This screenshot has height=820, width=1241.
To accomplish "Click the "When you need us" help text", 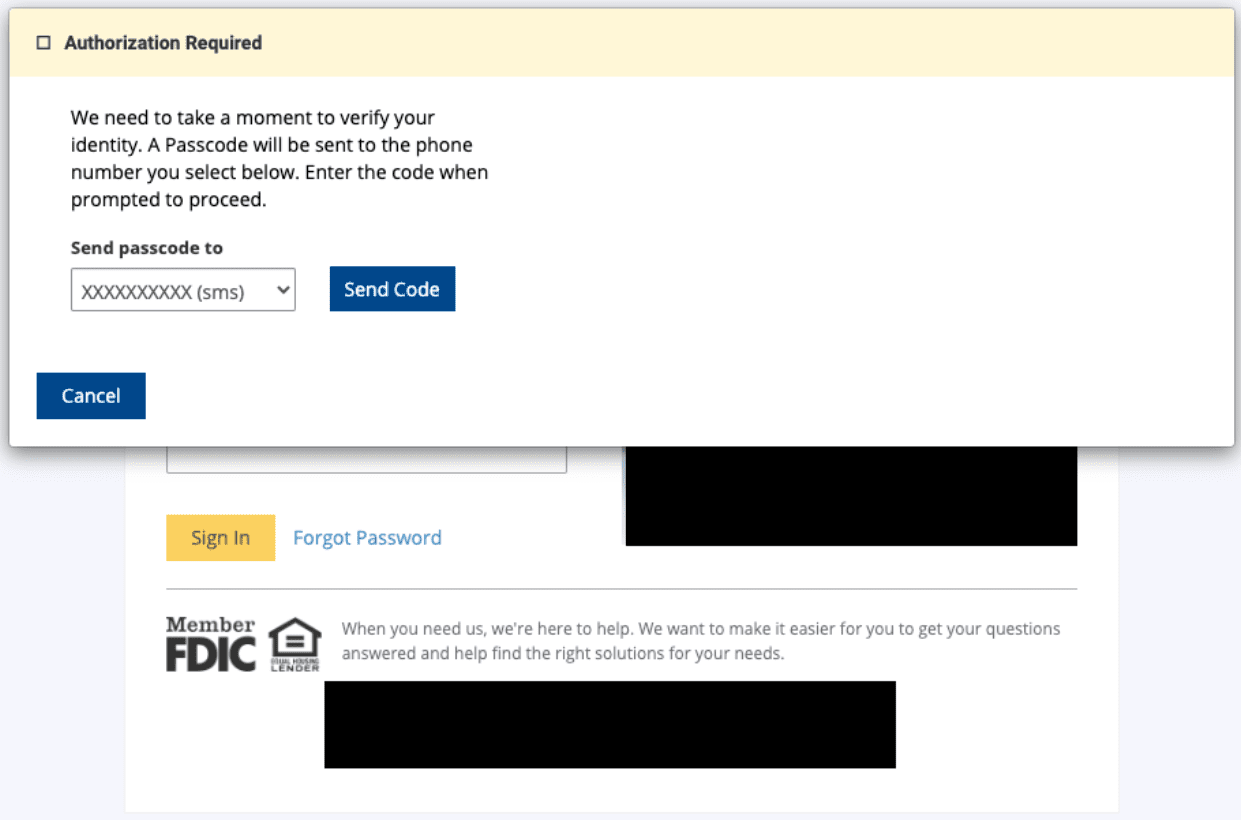I will tap(700, 642).
